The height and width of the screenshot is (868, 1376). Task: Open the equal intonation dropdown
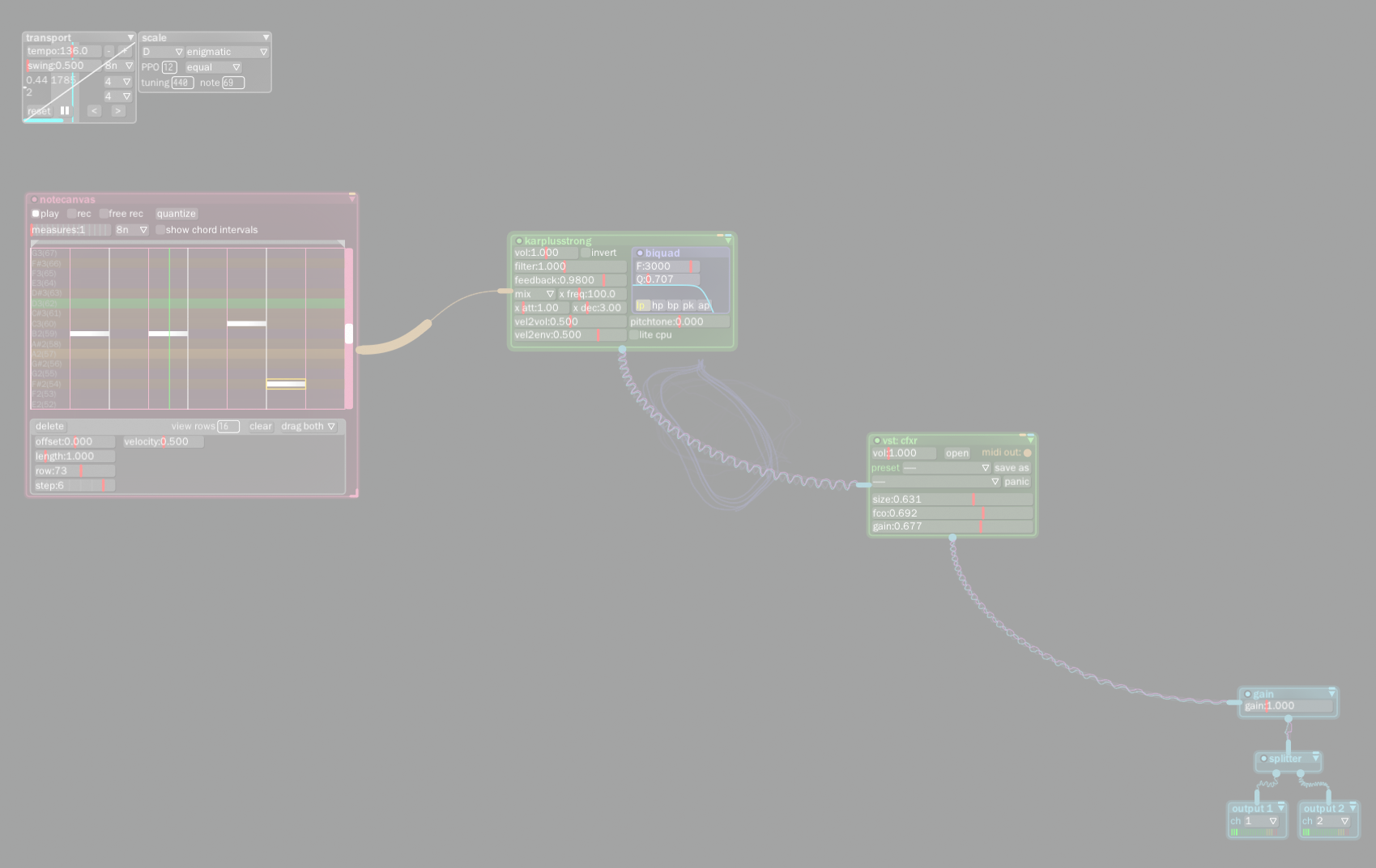click(214, 67)
